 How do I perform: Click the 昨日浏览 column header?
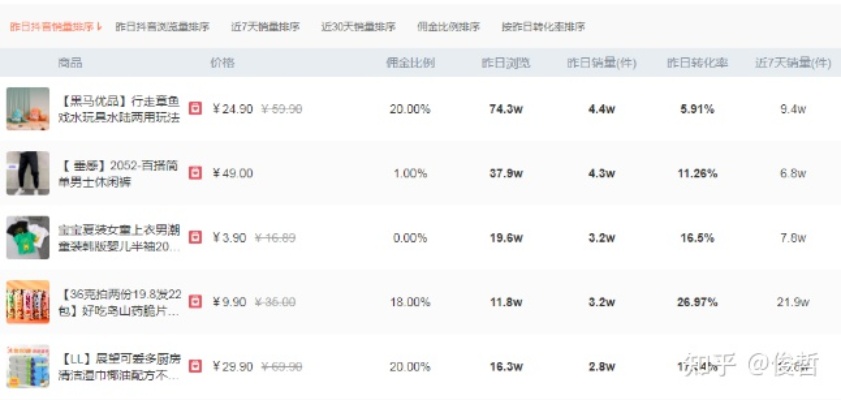506,63
